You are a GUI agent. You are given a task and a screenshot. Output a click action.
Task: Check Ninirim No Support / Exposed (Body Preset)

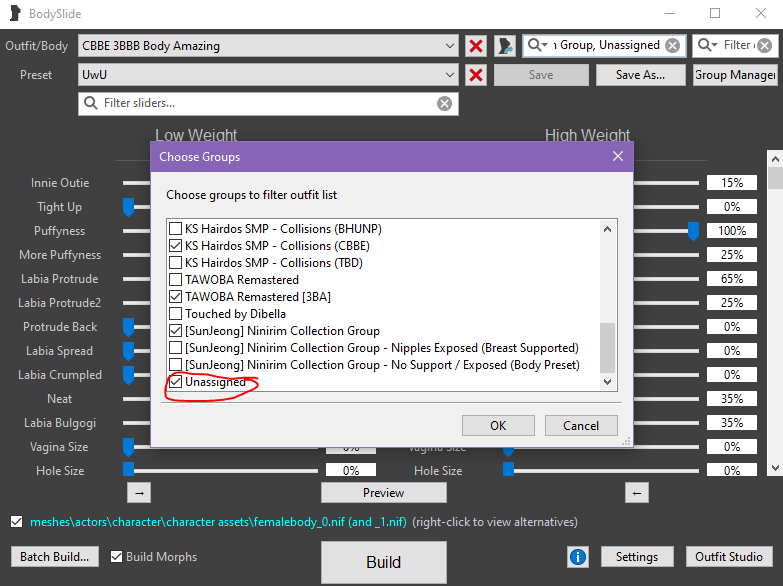pyautogui.click(x=175, y=365)
